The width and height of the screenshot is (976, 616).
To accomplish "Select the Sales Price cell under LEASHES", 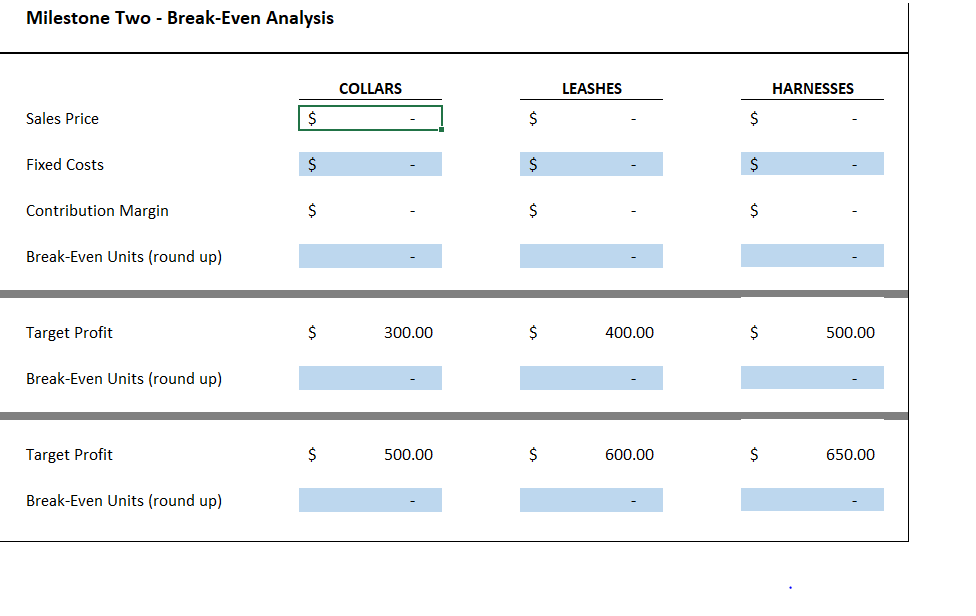I will coord(591,118).
